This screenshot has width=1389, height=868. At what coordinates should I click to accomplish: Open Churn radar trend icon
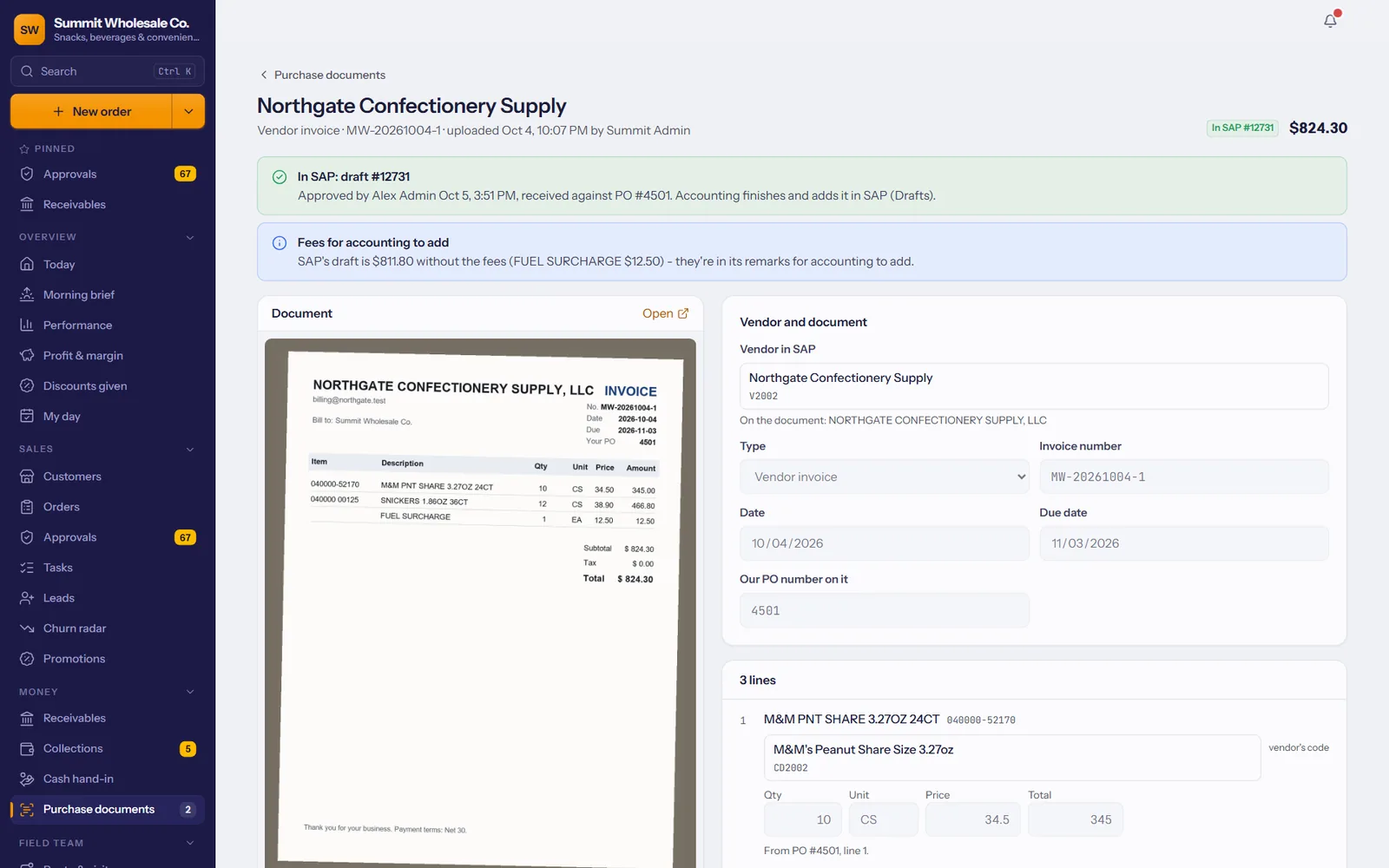point(108,628)
